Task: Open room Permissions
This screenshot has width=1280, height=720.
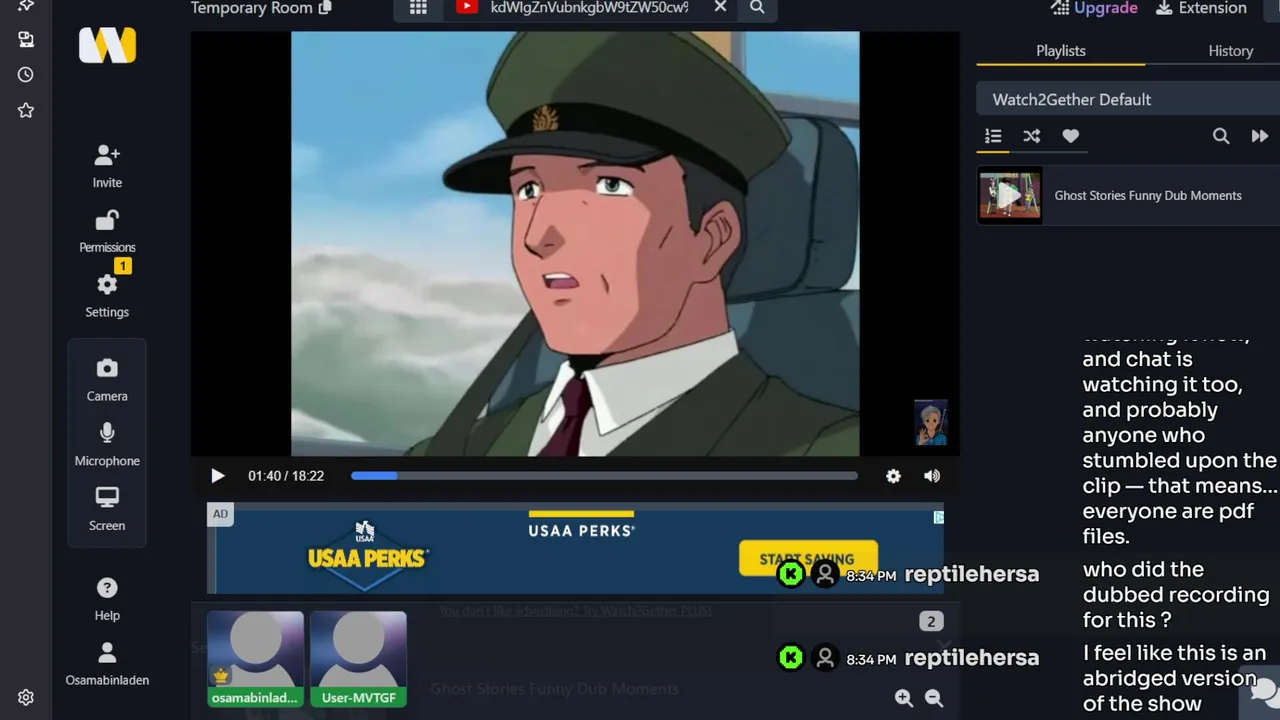Action: [x=107, y=231]
